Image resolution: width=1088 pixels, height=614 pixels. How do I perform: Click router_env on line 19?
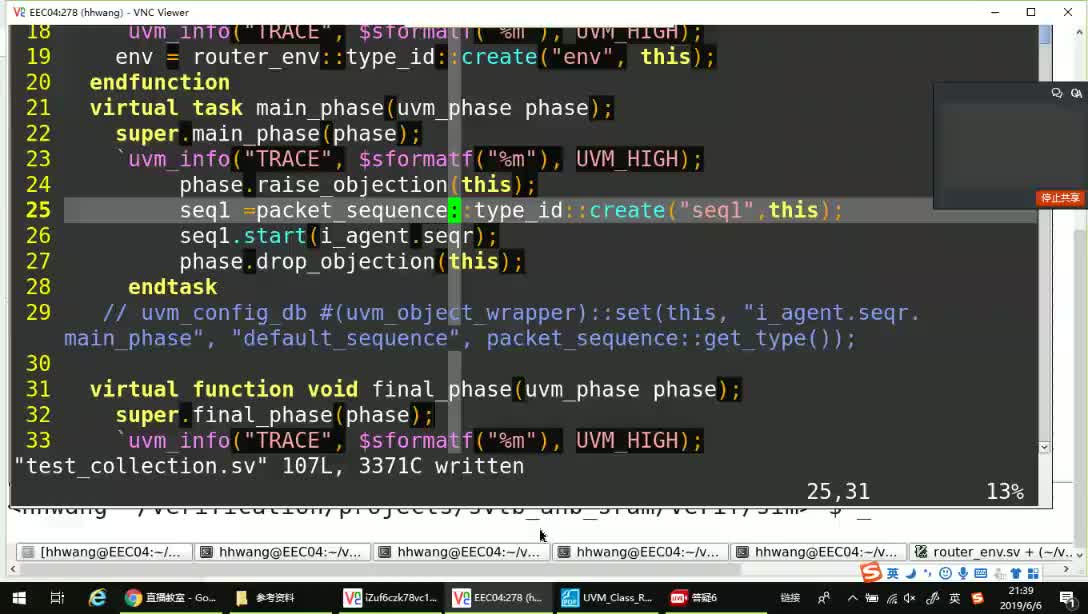click(x=256, y=57)
